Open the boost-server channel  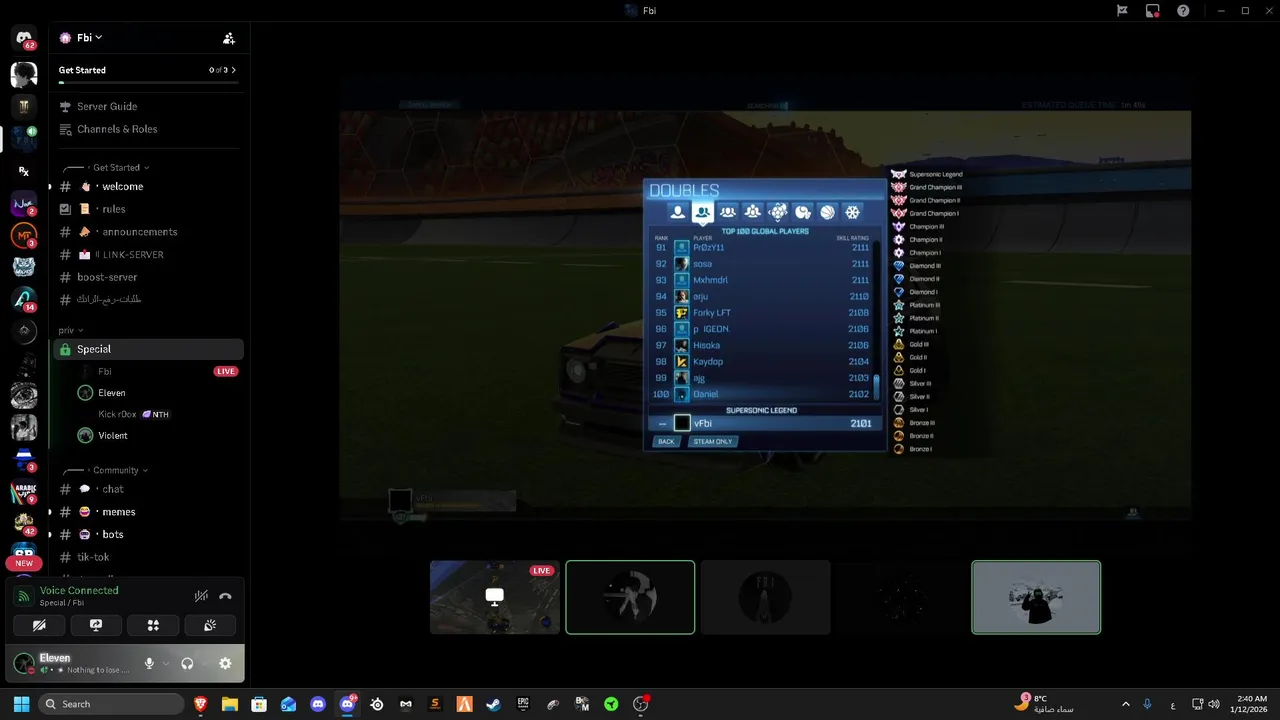(147, 277)
